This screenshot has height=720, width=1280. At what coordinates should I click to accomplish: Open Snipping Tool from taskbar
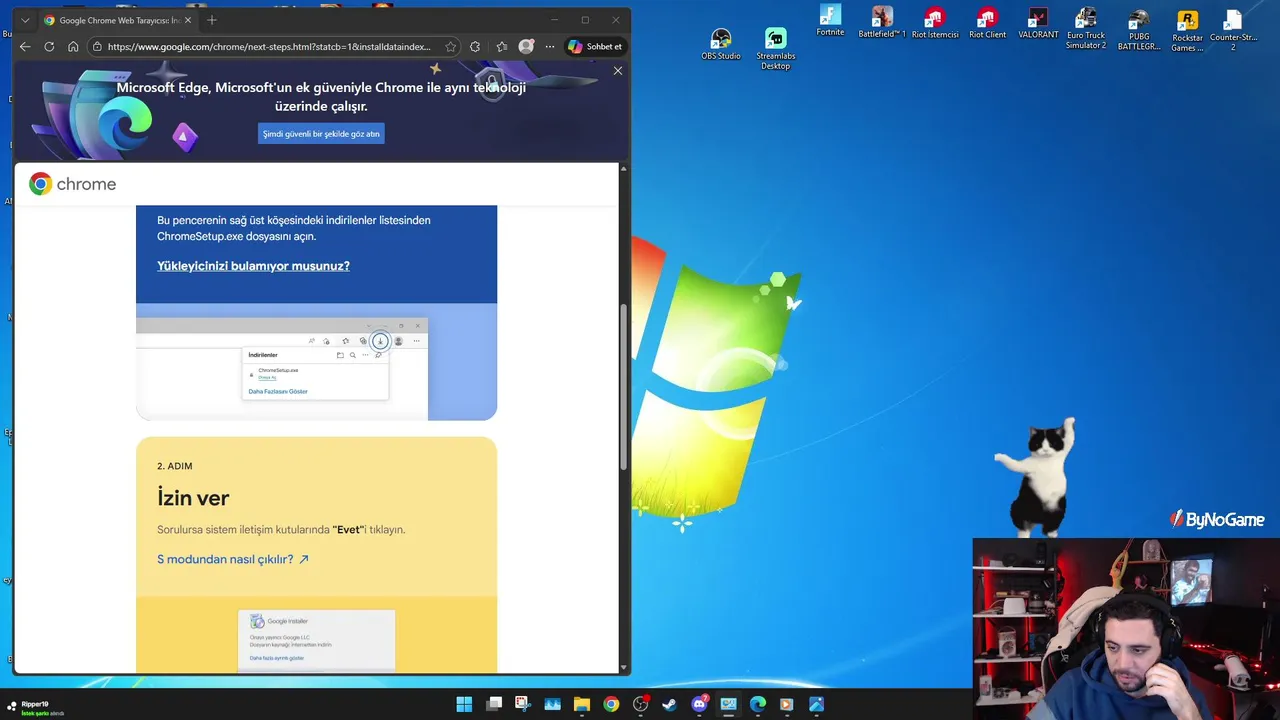pyautogui.click(x=522, y=704)
